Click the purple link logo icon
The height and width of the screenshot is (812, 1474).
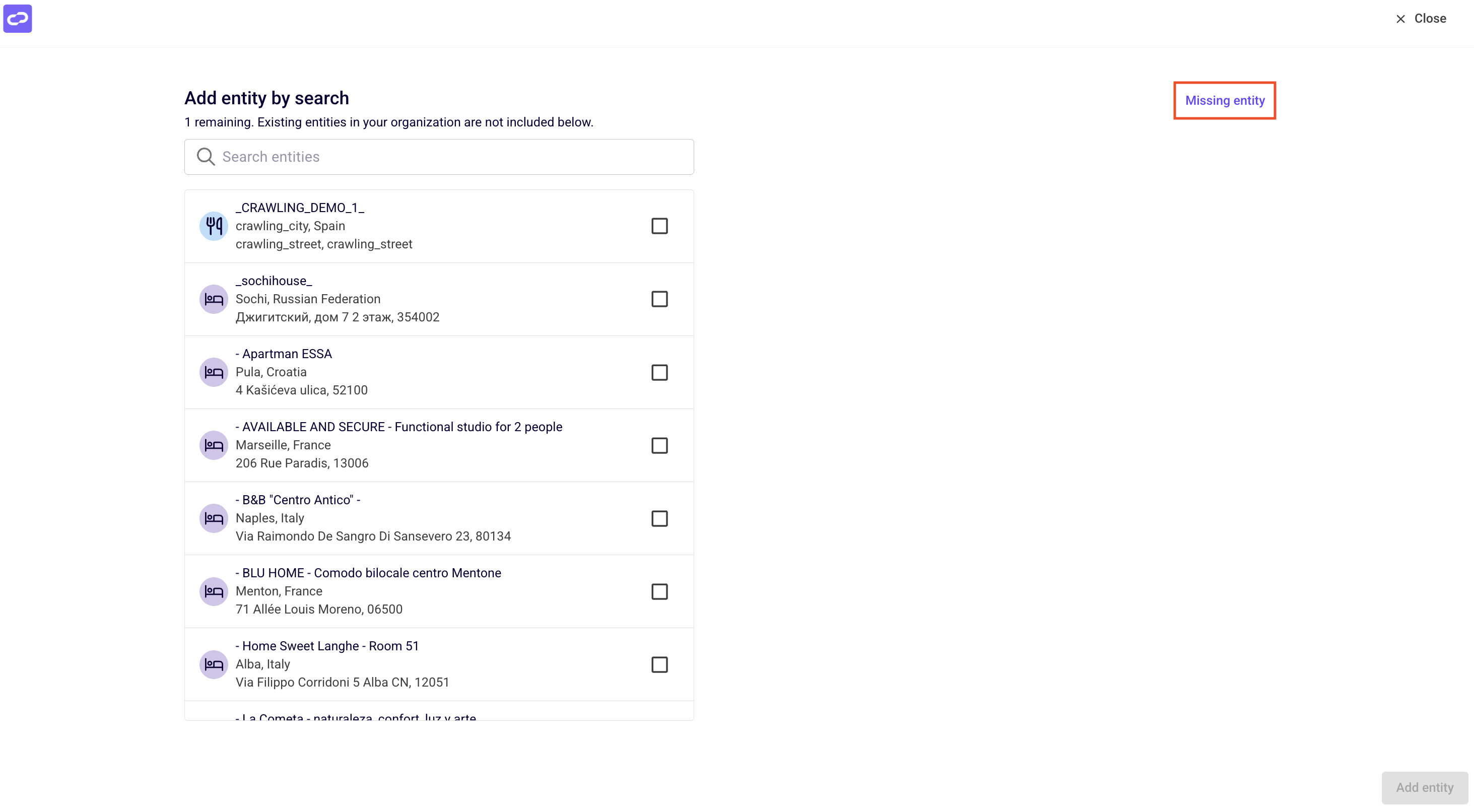click(18, 18)
